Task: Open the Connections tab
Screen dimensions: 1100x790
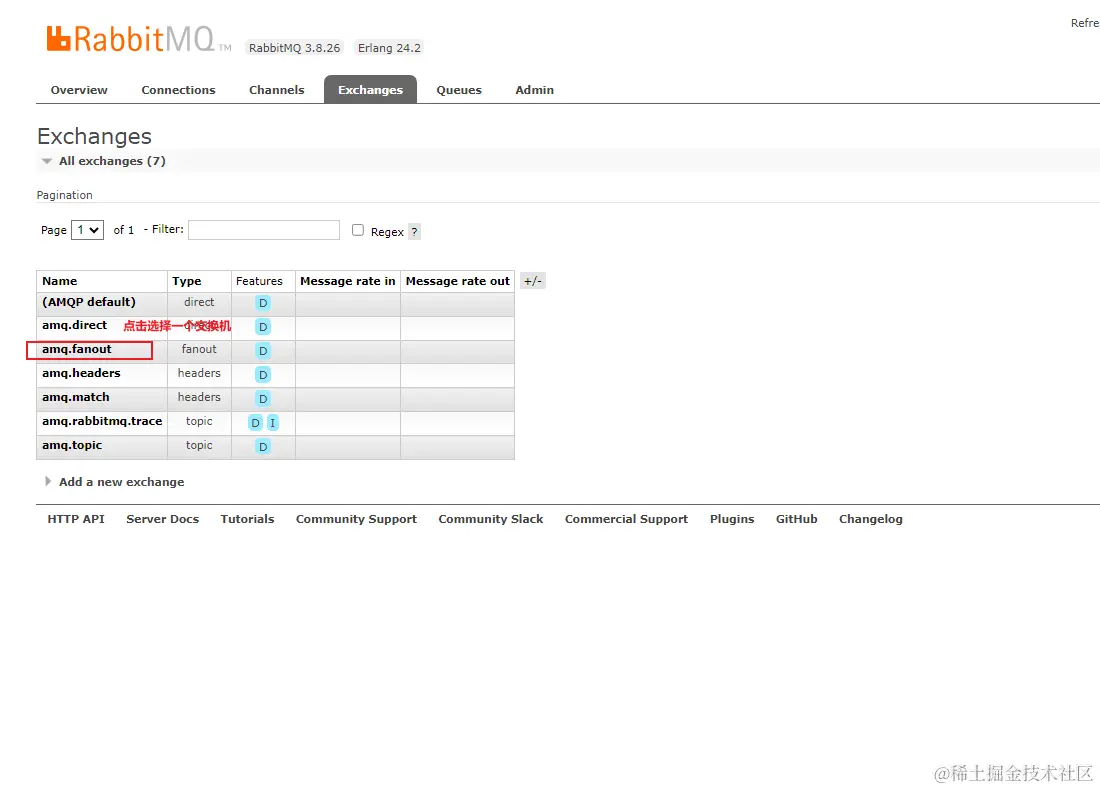Action: tap(178, 90)
